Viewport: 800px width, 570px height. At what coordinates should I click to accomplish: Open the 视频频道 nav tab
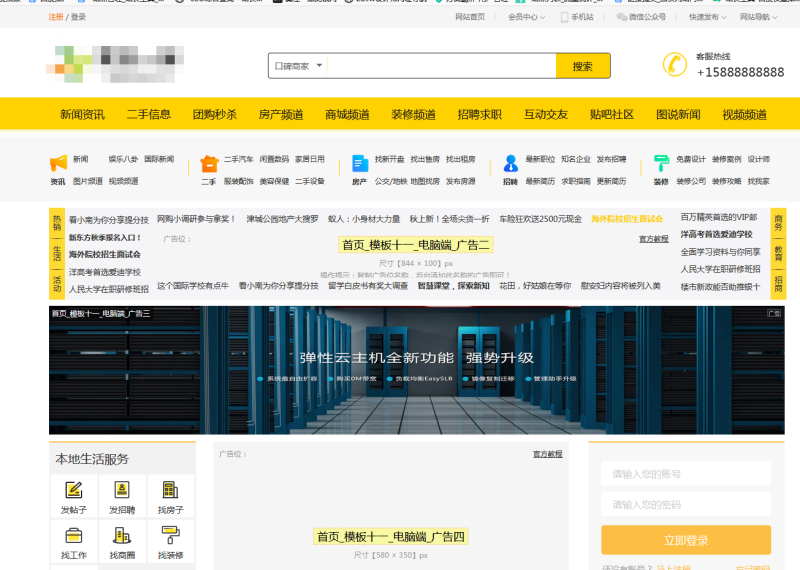point(744,114)
